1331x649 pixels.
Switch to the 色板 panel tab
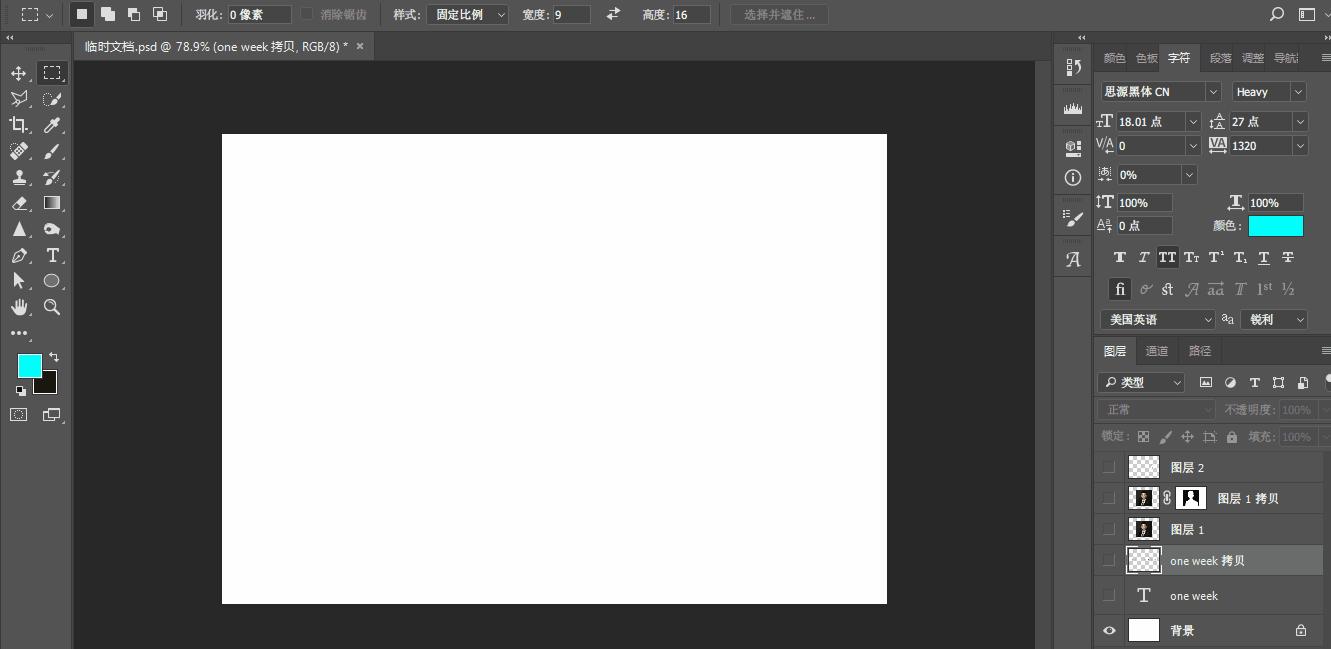(x=1147, y=58)
